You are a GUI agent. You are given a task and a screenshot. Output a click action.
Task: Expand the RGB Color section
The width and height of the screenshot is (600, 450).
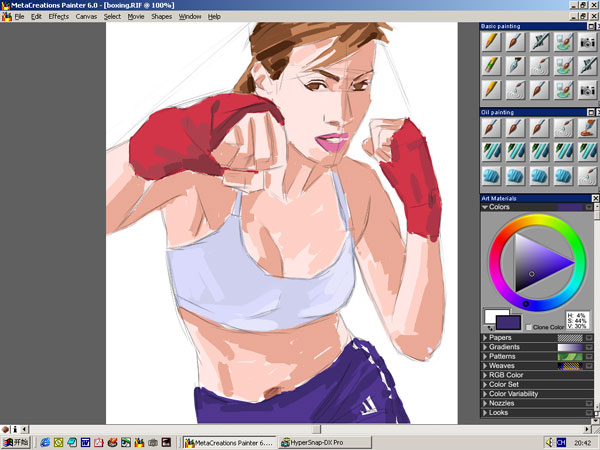coord(485,375)
